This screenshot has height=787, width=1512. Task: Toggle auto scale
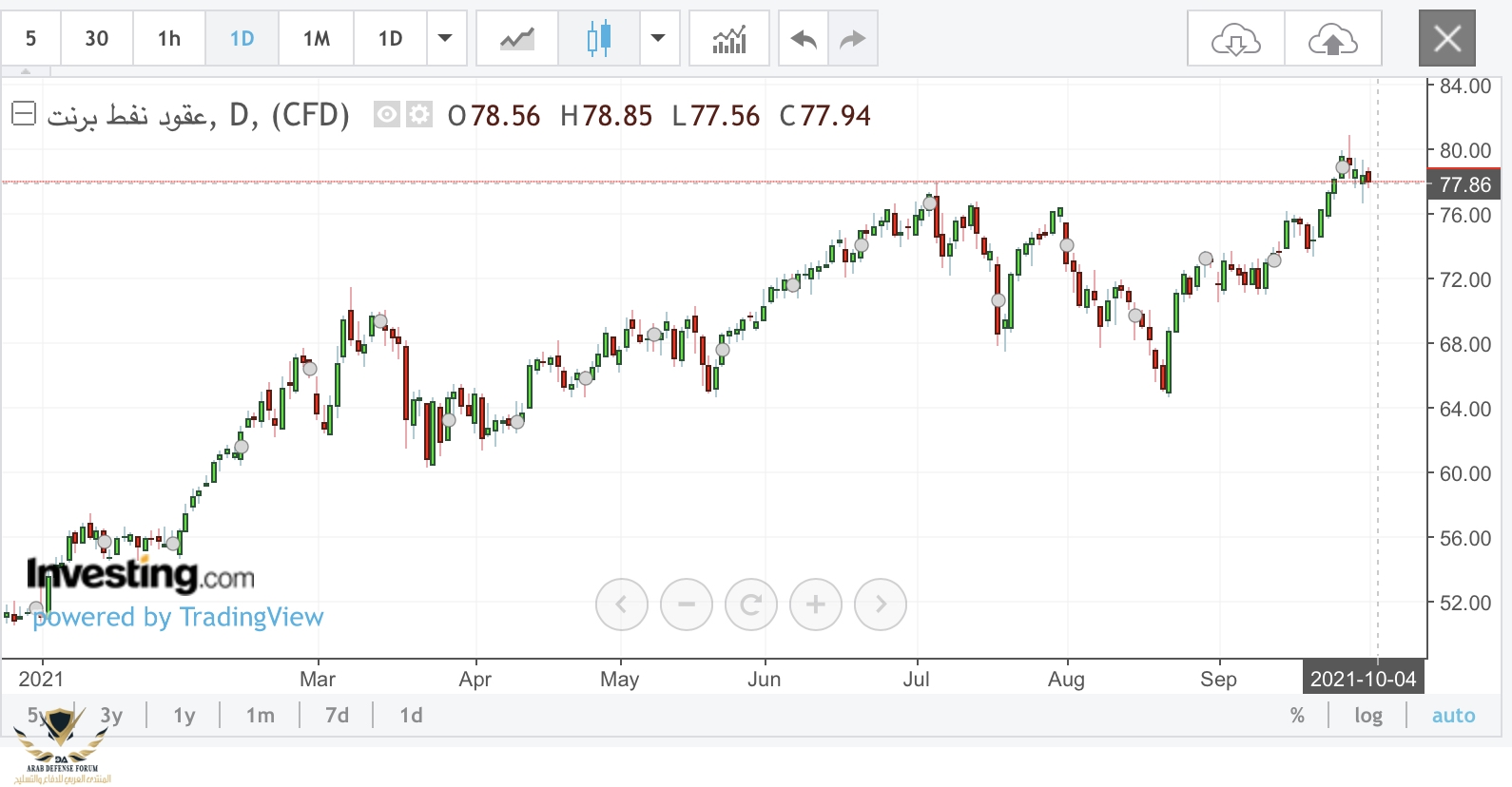[1453, 716]
